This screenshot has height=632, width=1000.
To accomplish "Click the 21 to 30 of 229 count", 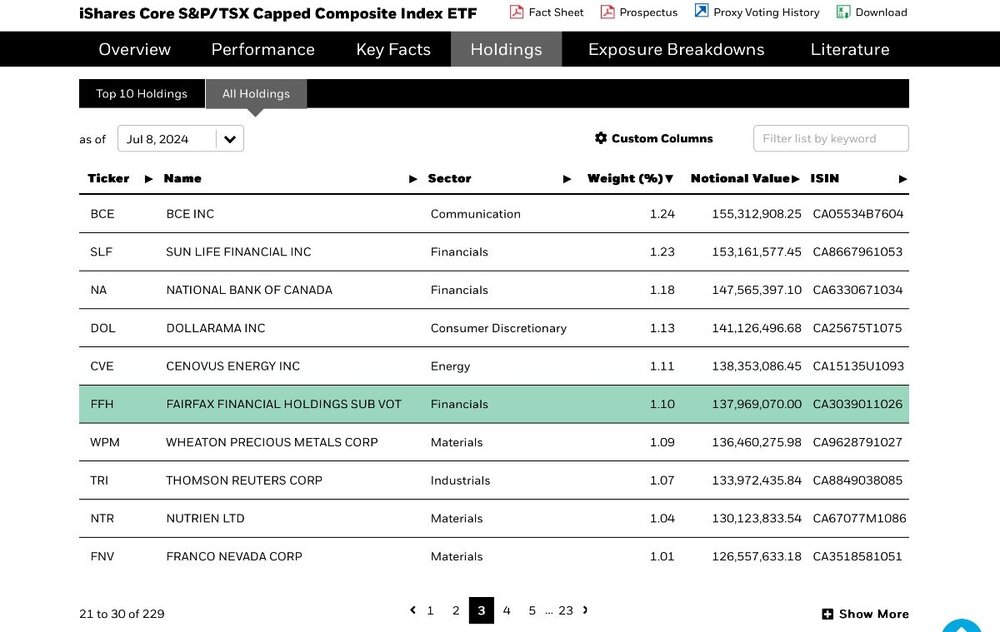I will coord(122,614).
